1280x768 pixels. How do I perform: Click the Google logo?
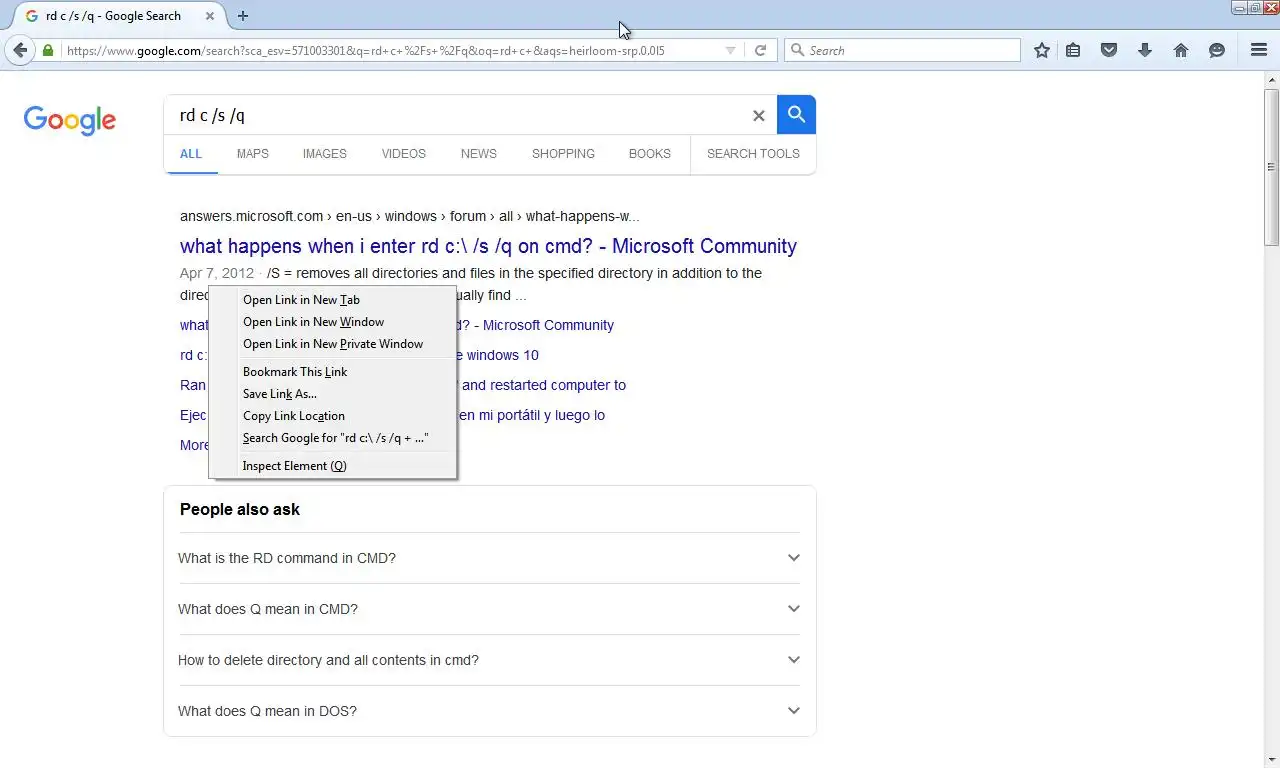tap(70, 120)
